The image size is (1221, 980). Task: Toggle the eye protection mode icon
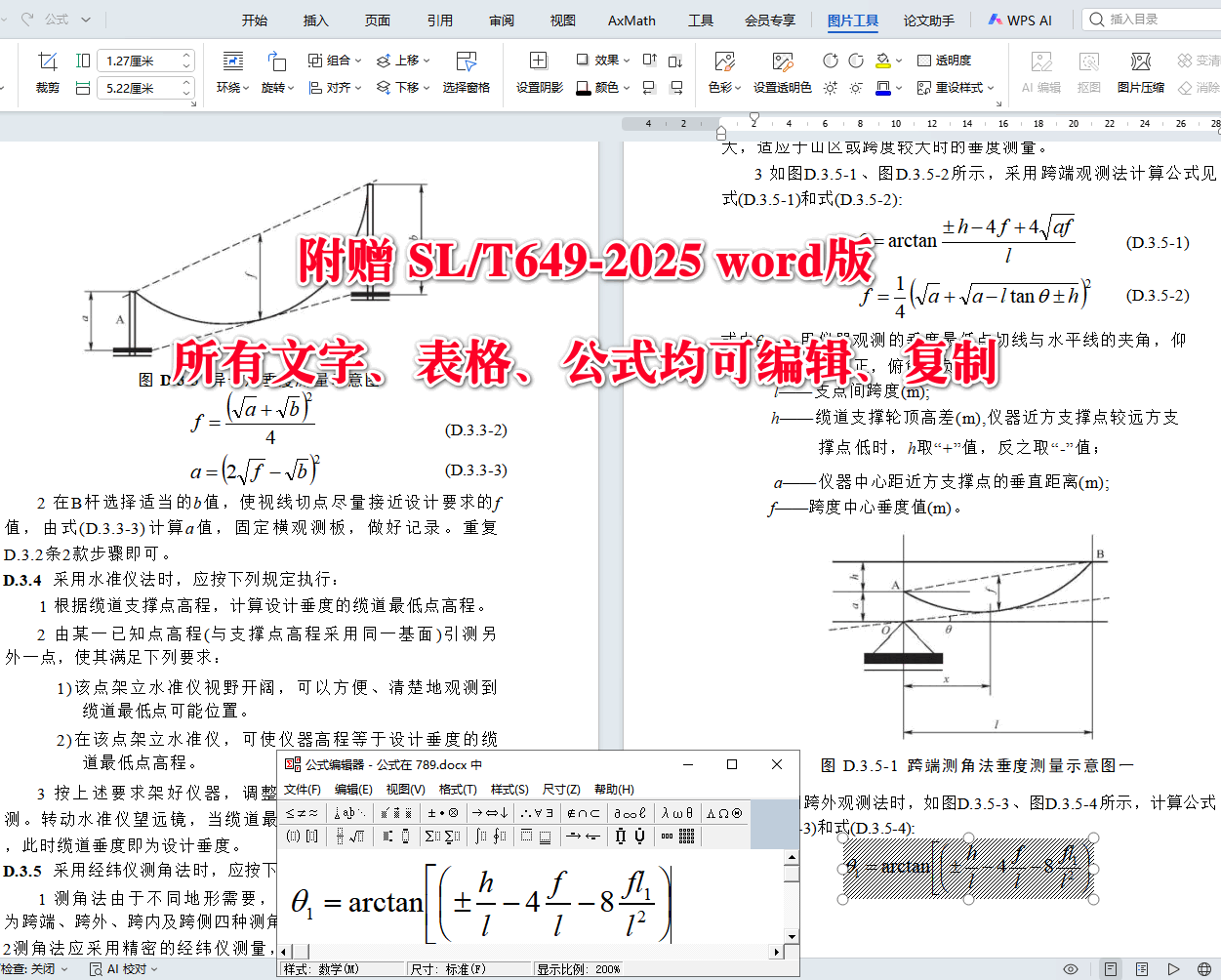1071,969
